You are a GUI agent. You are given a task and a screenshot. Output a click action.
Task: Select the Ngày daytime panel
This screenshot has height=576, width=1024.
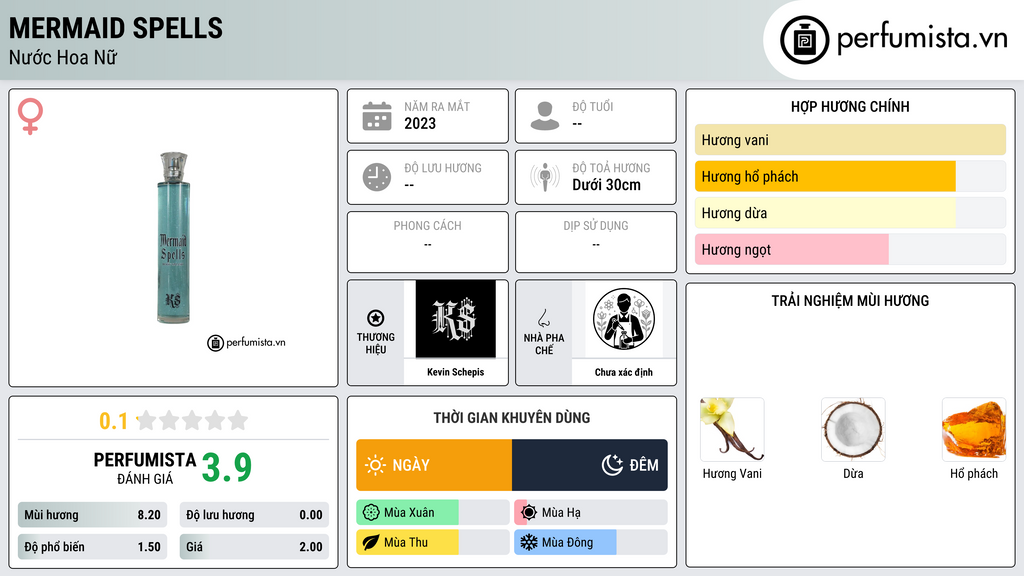pyautogui.click(x=434, y=465)
